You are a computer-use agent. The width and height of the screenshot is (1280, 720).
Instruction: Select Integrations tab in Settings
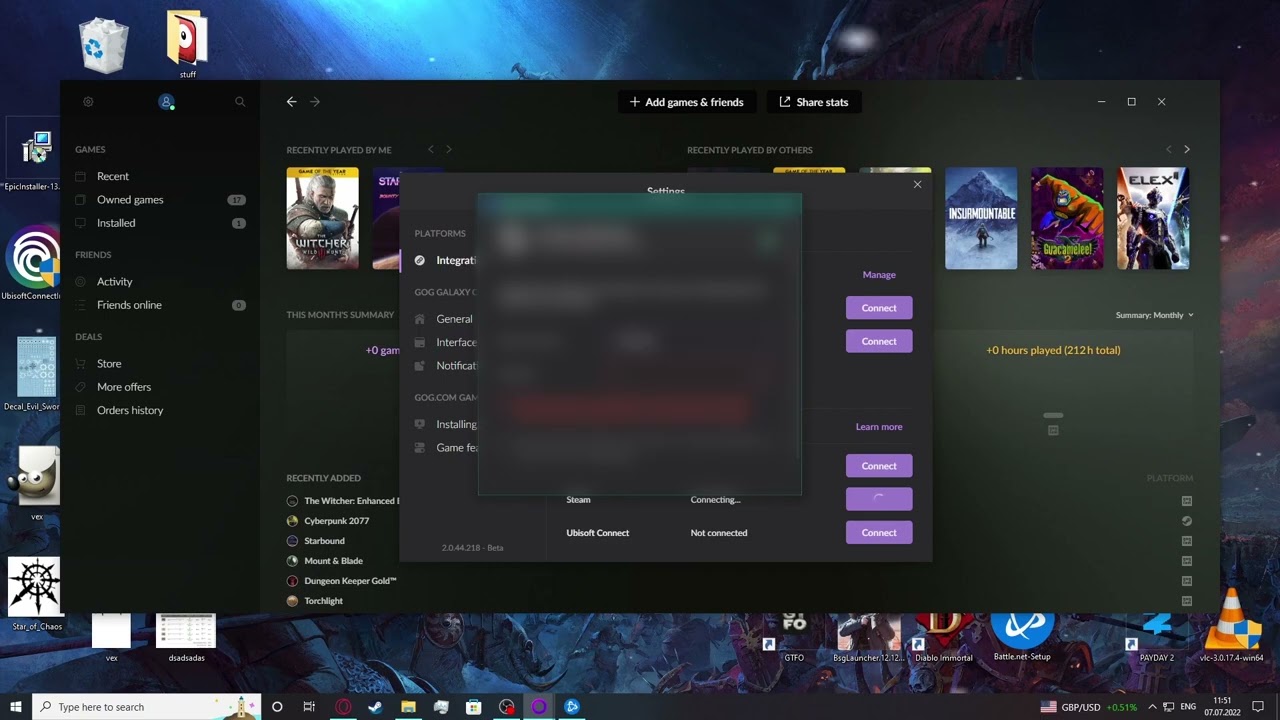[444, 260]
